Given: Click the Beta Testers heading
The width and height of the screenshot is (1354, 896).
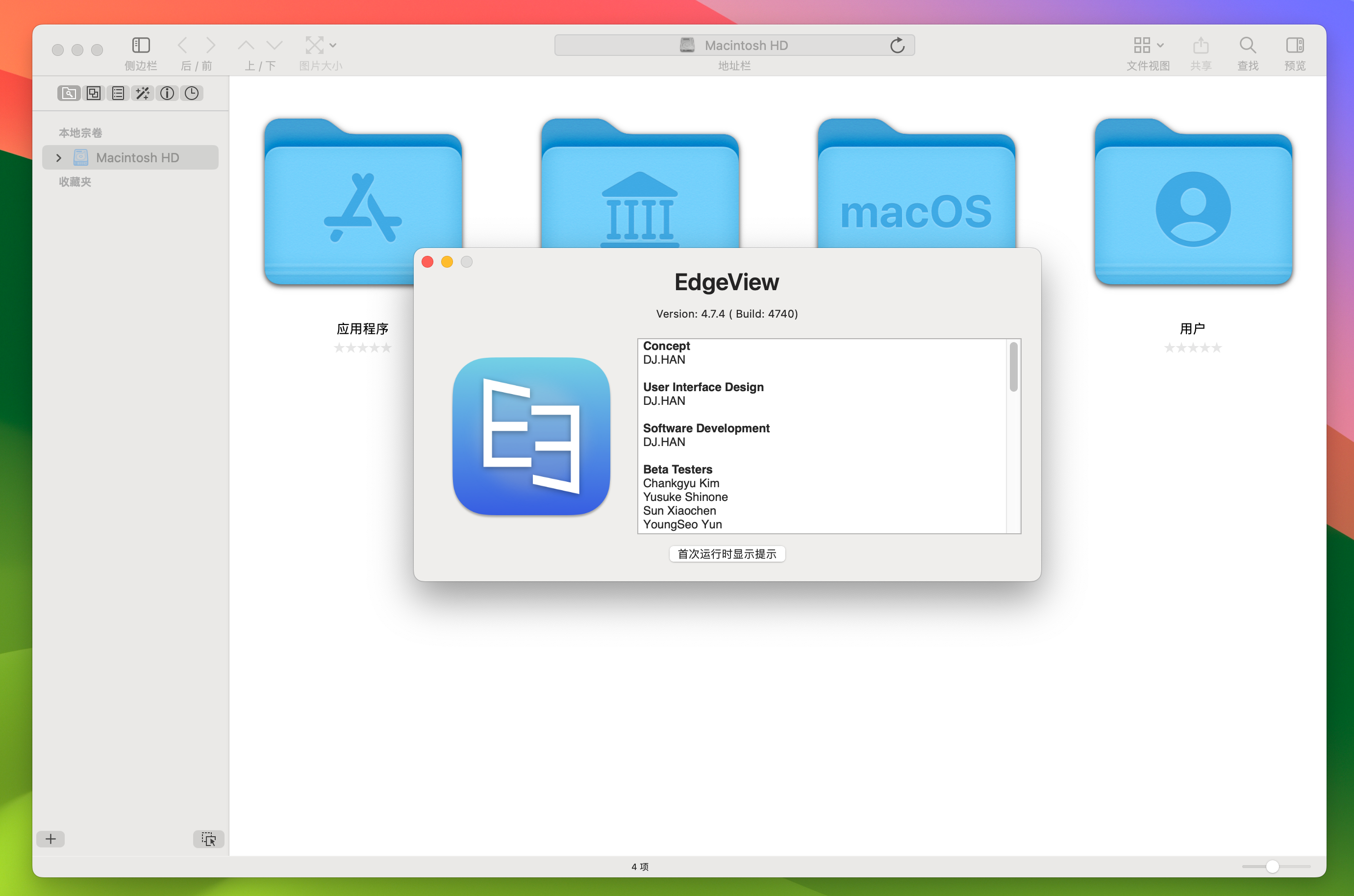Looking at the screenshot, I should click(x=677, y=469).
